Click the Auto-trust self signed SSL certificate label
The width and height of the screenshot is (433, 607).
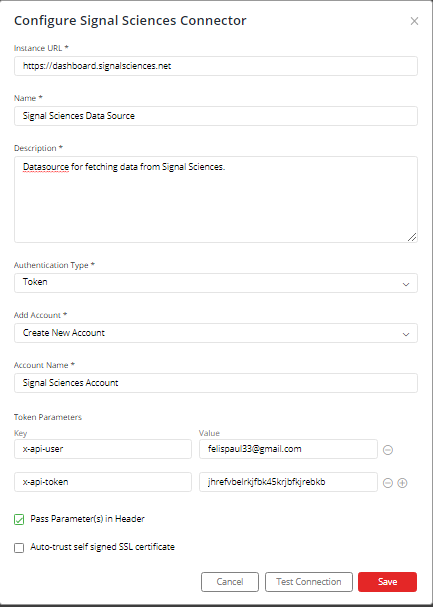tap(103, 547)
